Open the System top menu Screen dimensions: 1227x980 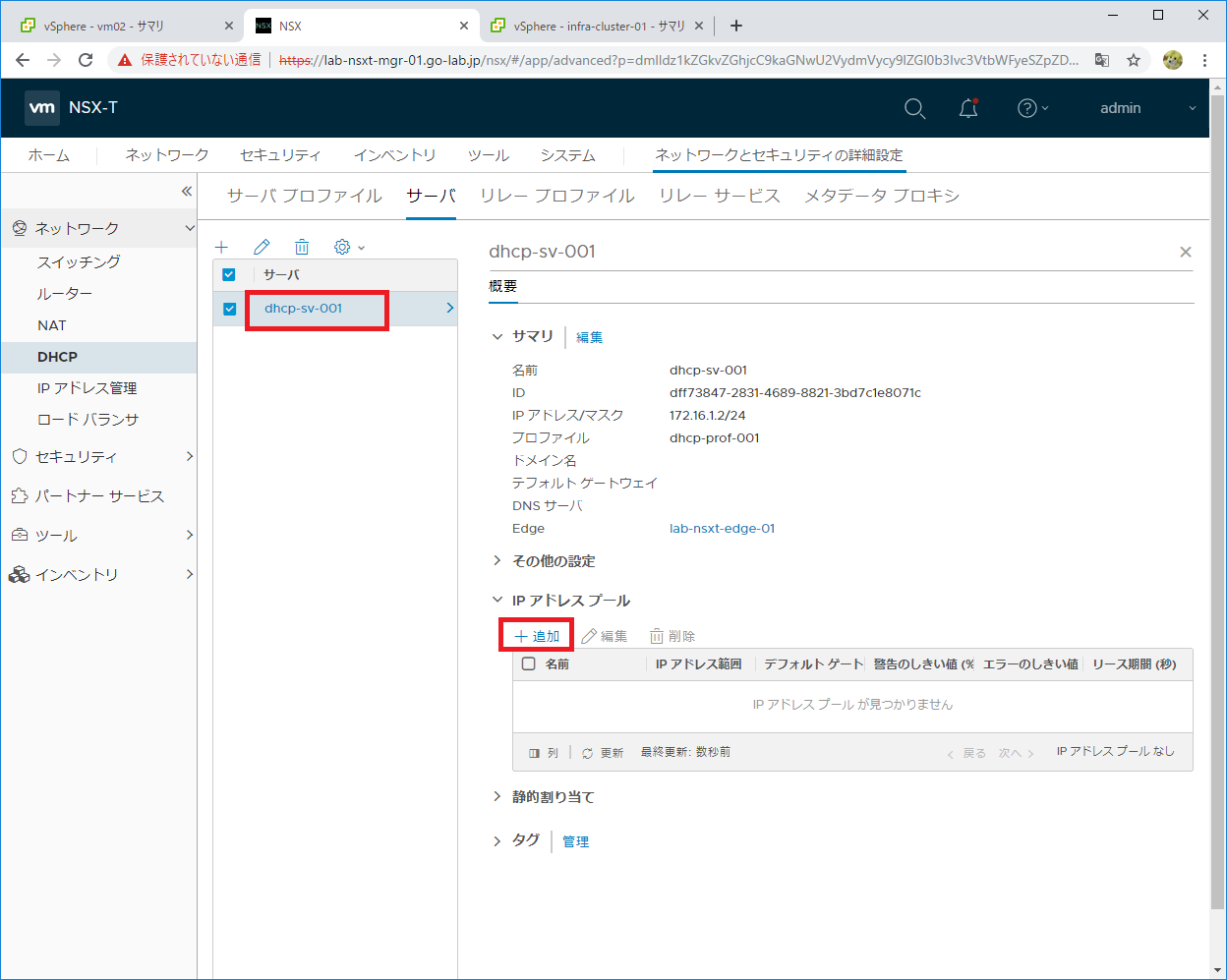click(567, 155)
